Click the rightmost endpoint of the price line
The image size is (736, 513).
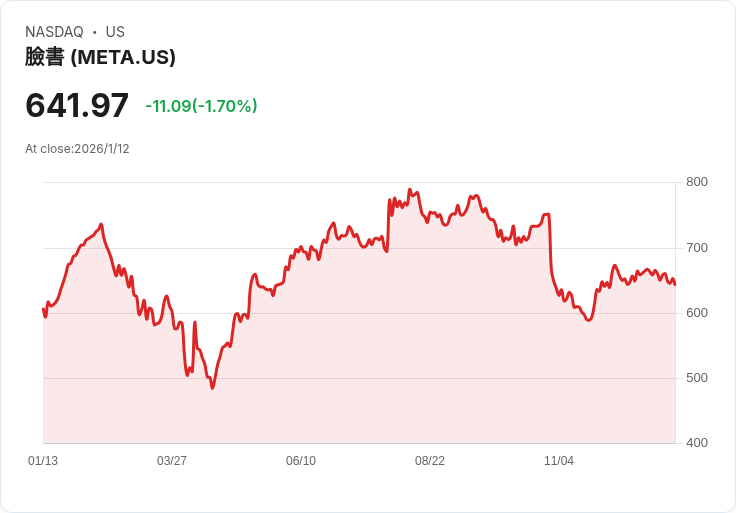coord(675,285)
